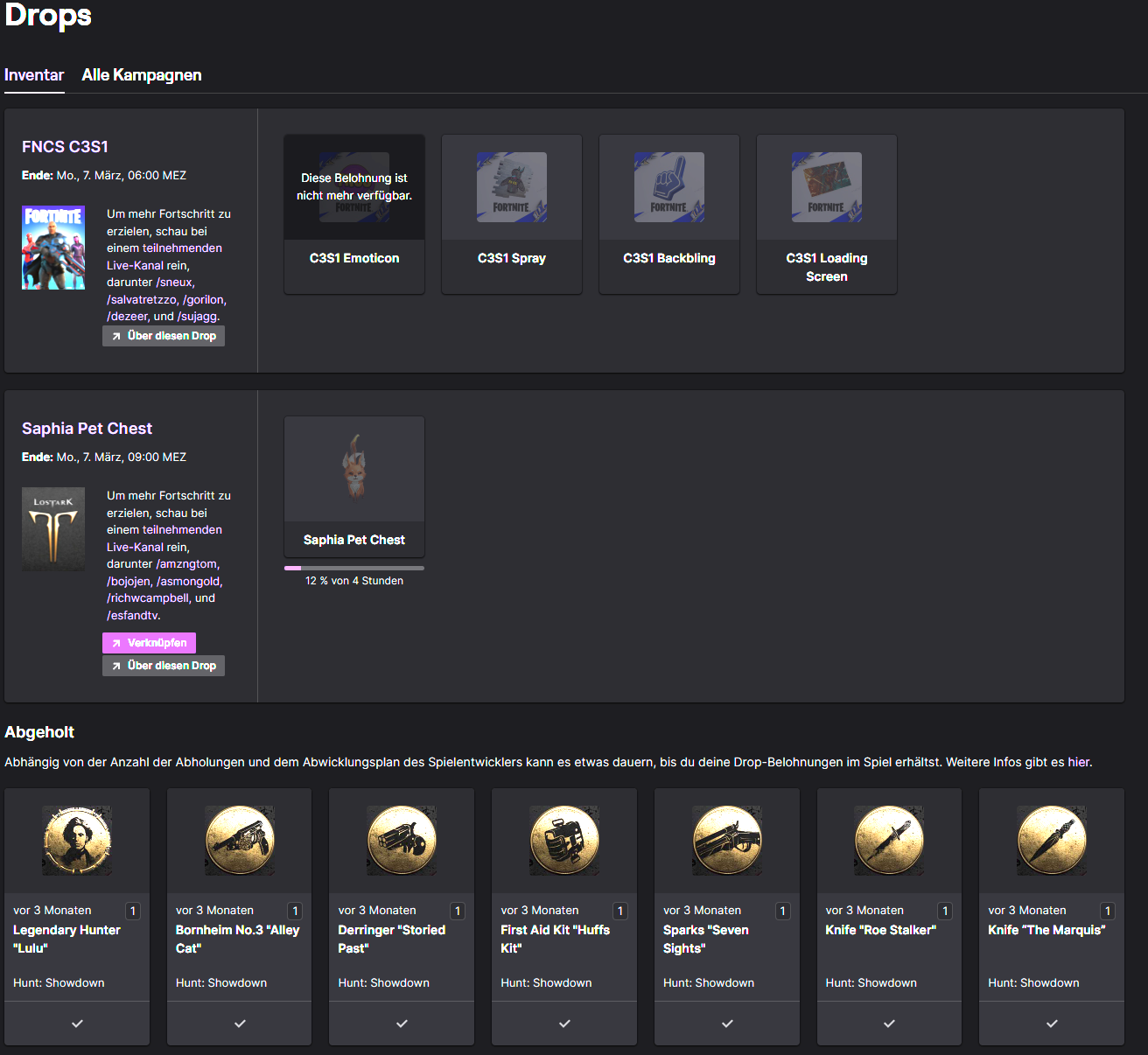Click the Knife "The Marquis" title text
The width and height of the screenshot is (1148, 1055).
point(1046,930)
